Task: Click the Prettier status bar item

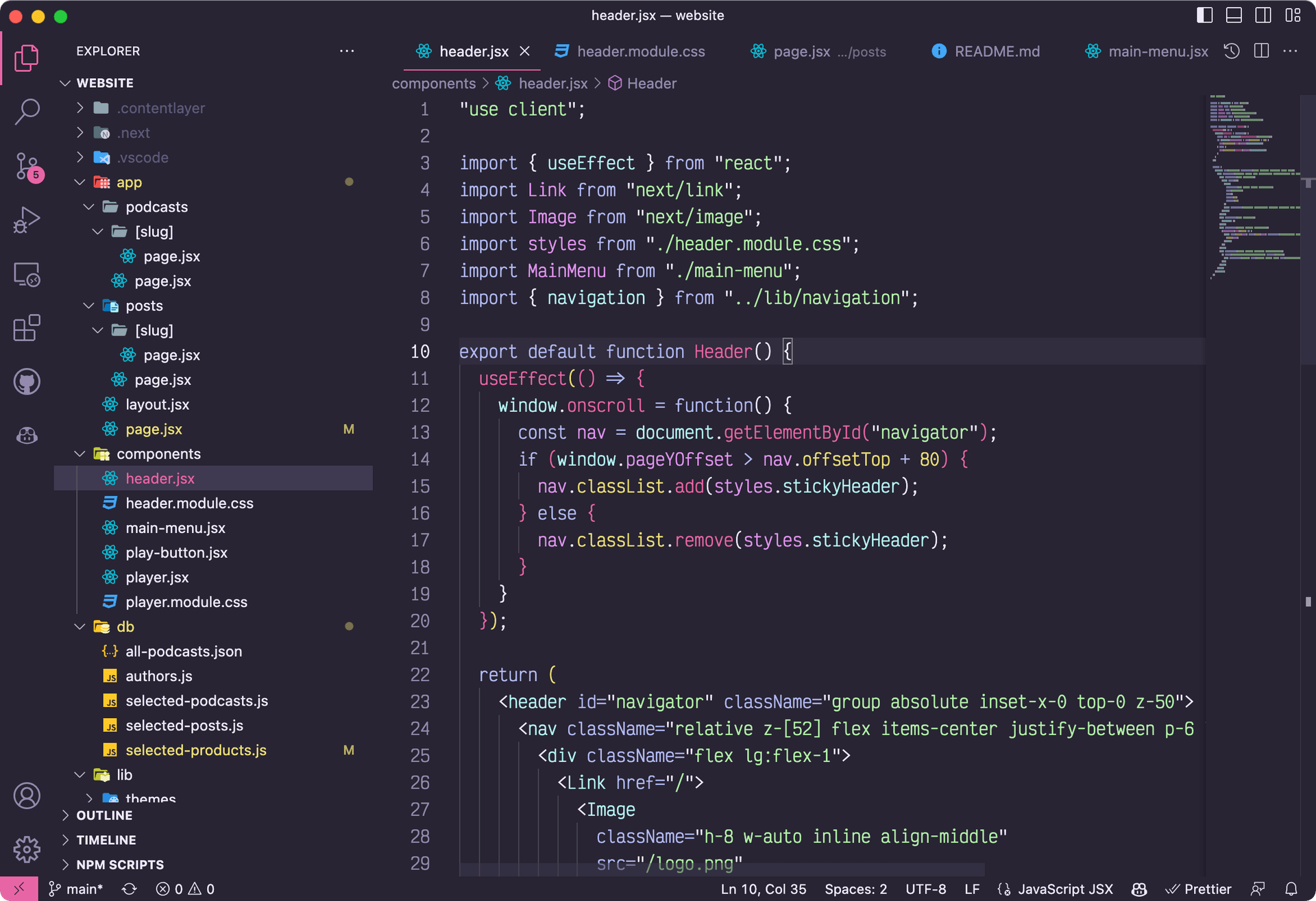Action: point(1198,889)
